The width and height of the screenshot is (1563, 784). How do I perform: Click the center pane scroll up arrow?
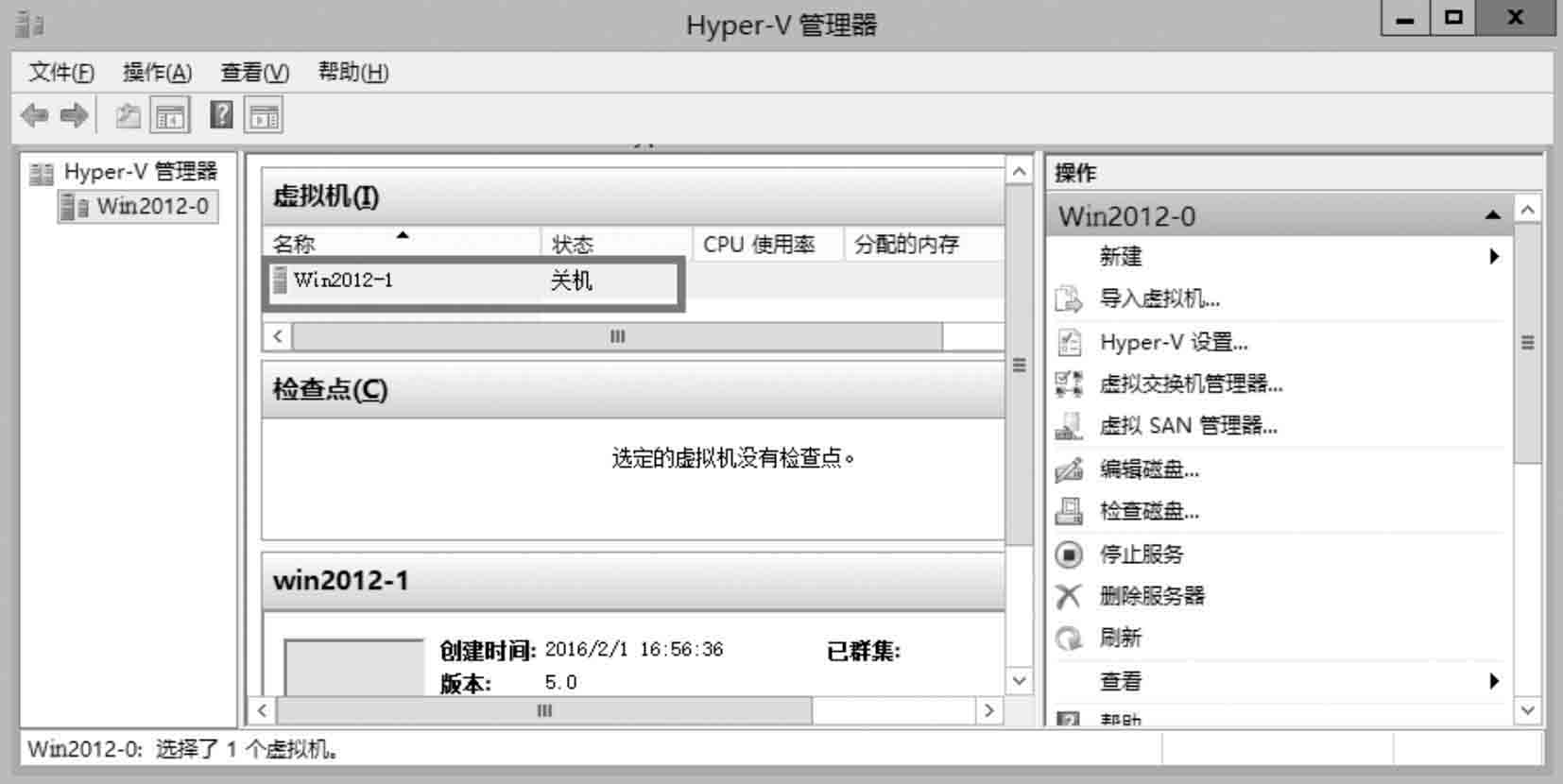[x=1019, y=171]
